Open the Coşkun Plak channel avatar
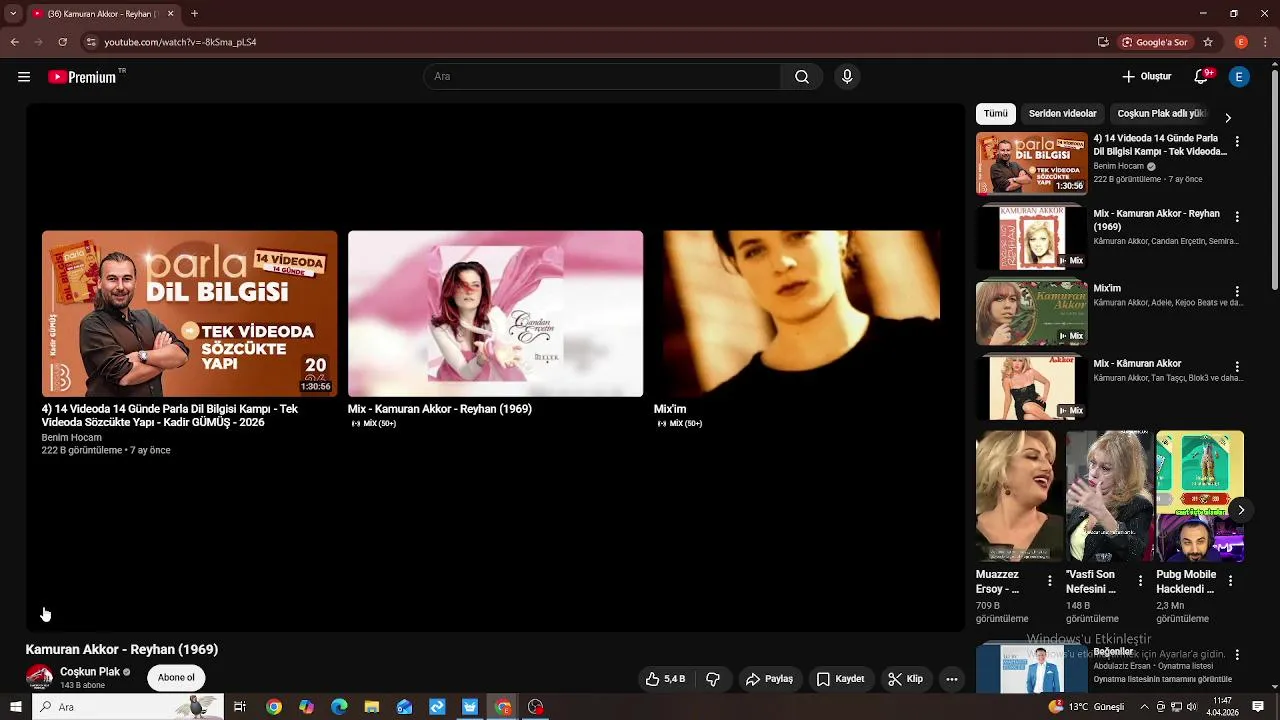1280x720 pixels. (x=39, y=678)
